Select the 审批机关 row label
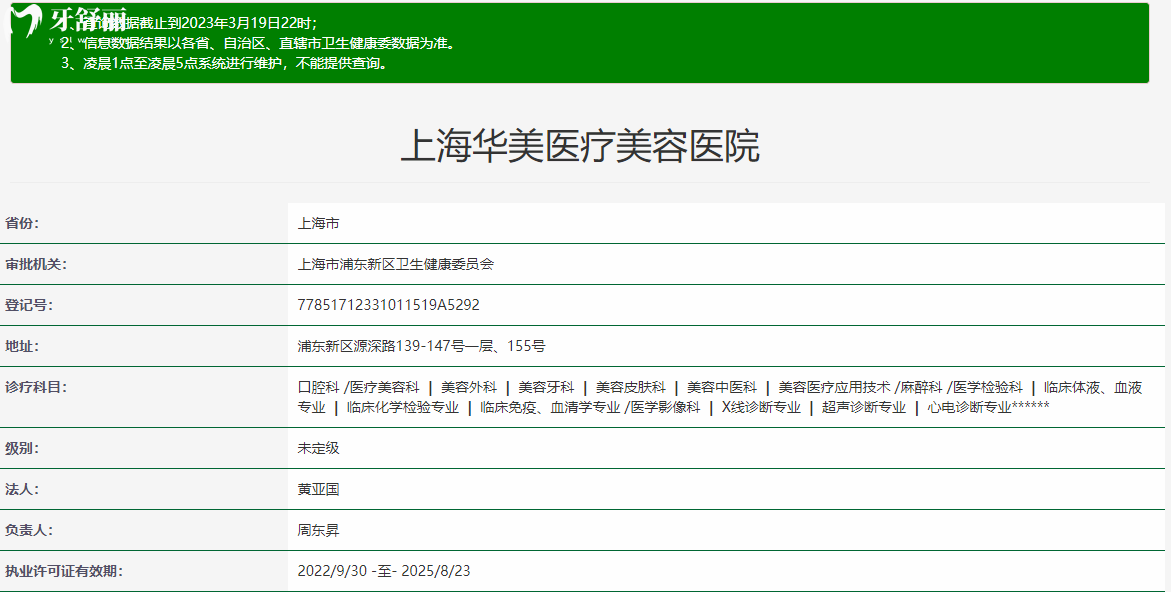Viewport: 1171px width, 592px height. (35, 264)
